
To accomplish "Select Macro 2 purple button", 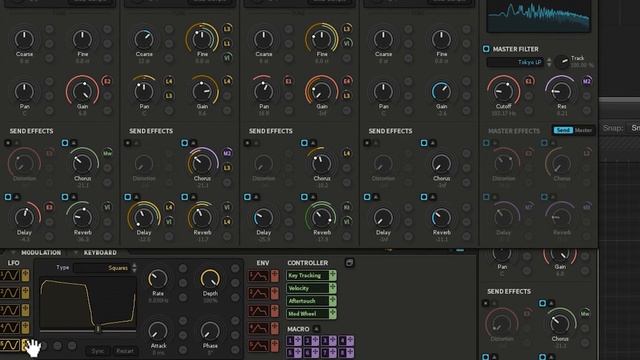I will 311,340.
